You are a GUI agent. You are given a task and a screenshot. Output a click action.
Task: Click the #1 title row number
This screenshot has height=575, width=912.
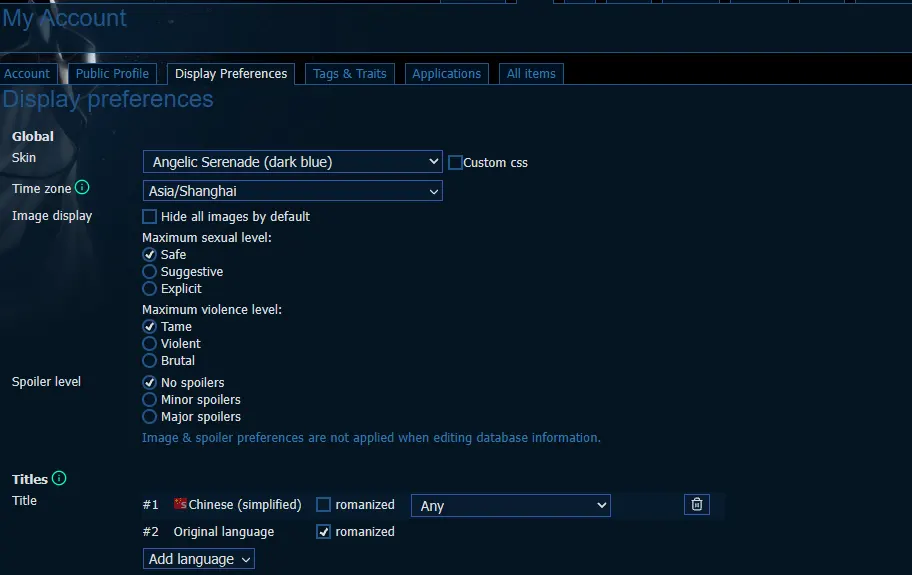click(x=151, y=505)
